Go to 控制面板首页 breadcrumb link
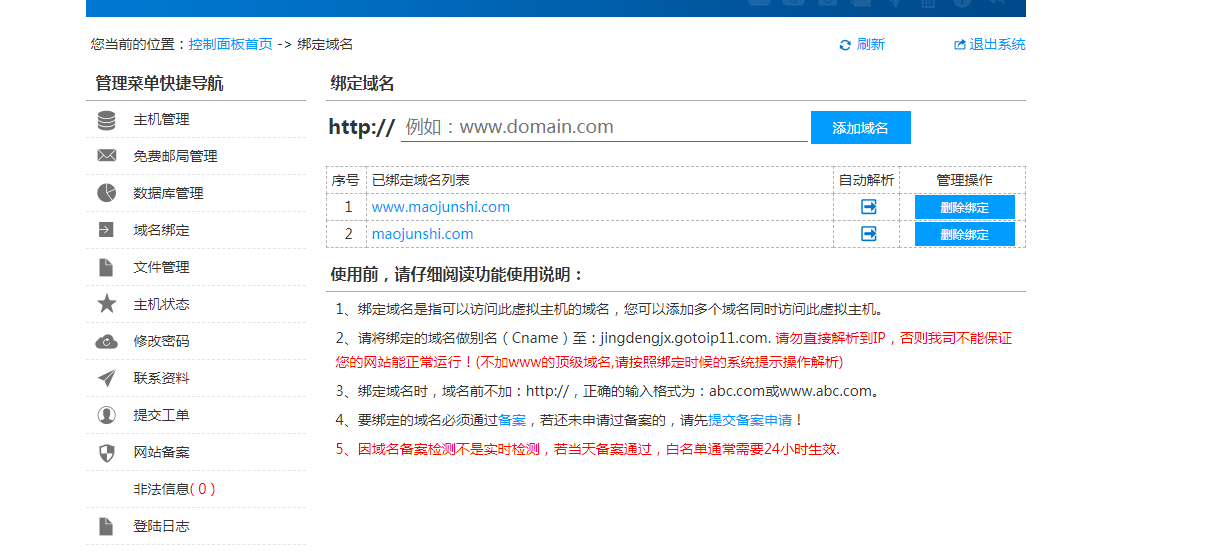 pyautogui.click(x=230, y=45)
